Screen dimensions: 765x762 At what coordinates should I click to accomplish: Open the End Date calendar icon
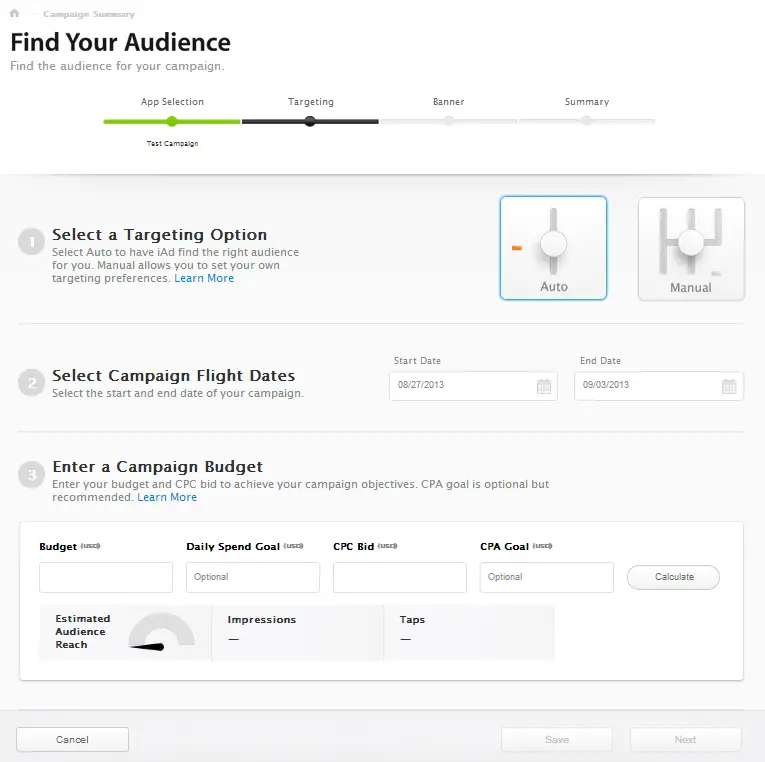(729, 386)
